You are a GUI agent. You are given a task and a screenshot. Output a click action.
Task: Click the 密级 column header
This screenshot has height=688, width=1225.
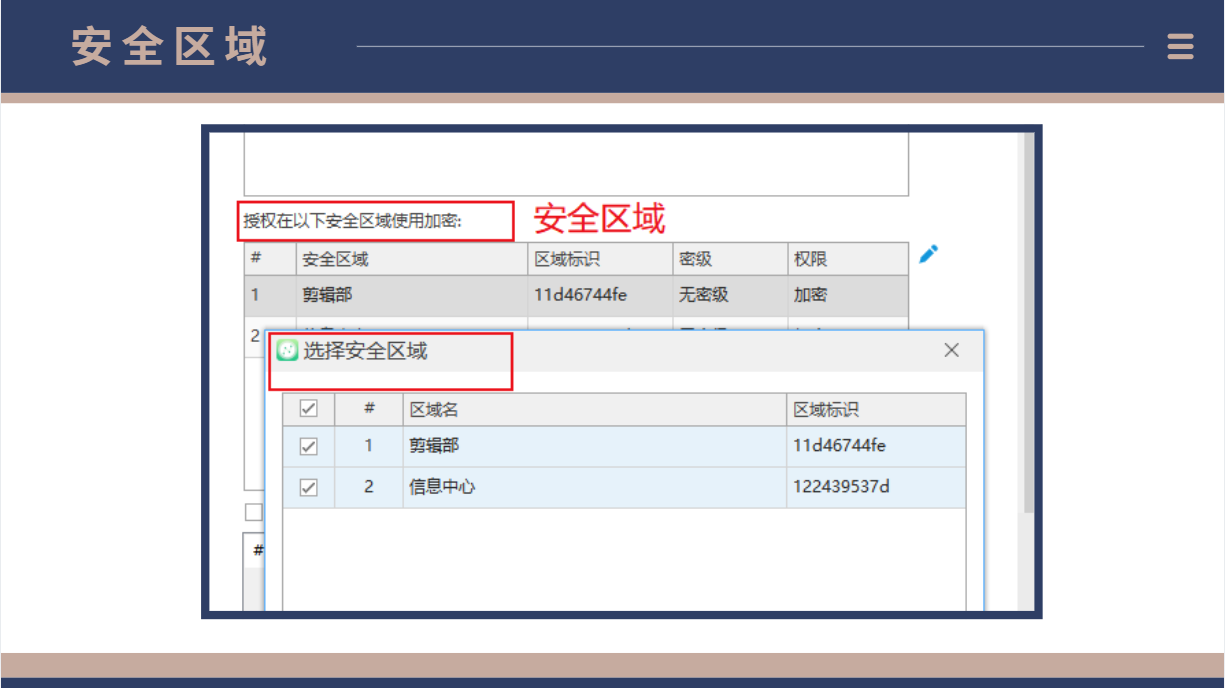click(x=729, y=259)
